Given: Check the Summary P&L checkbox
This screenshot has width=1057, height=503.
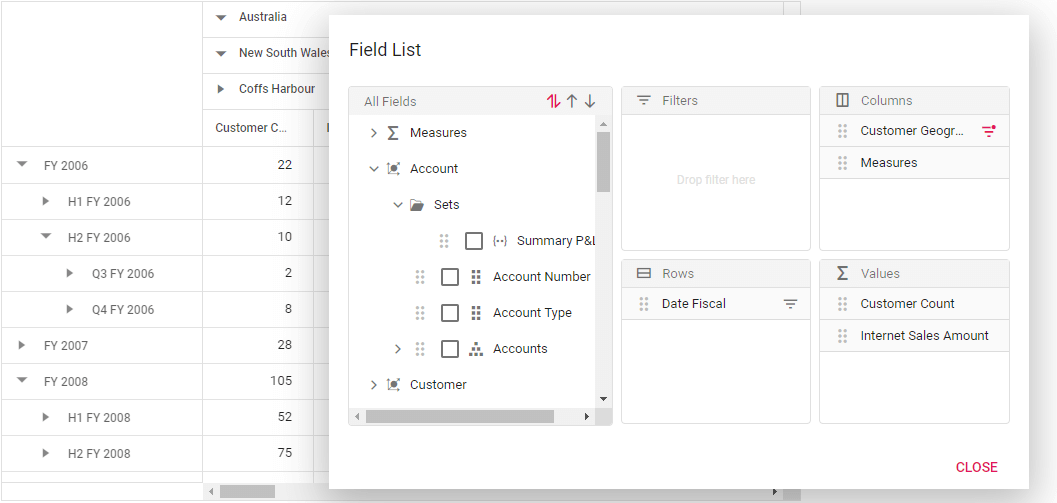Looking at the screenshot, I should point(474,241).
